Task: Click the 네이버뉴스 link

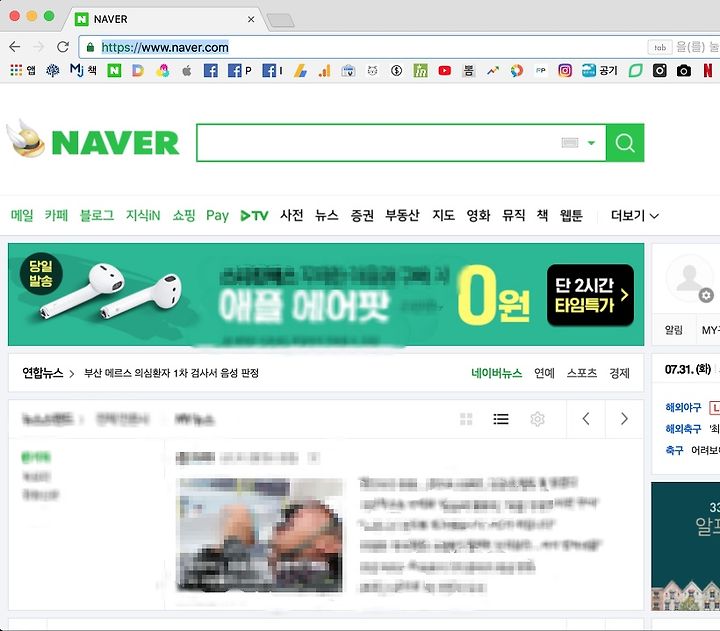Action: click(496, 373)
